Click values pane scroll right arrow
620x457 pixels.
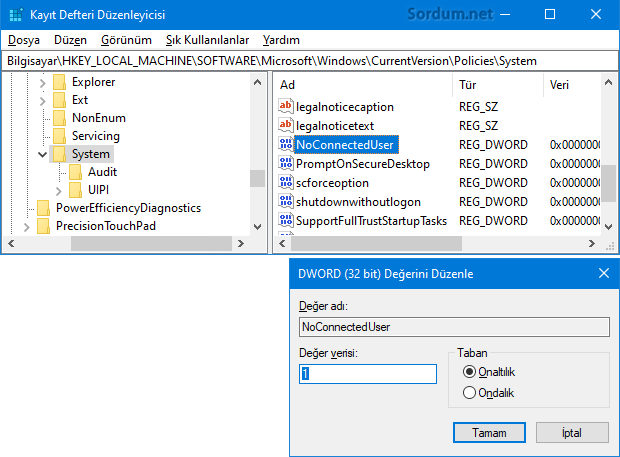coord(592,244)
